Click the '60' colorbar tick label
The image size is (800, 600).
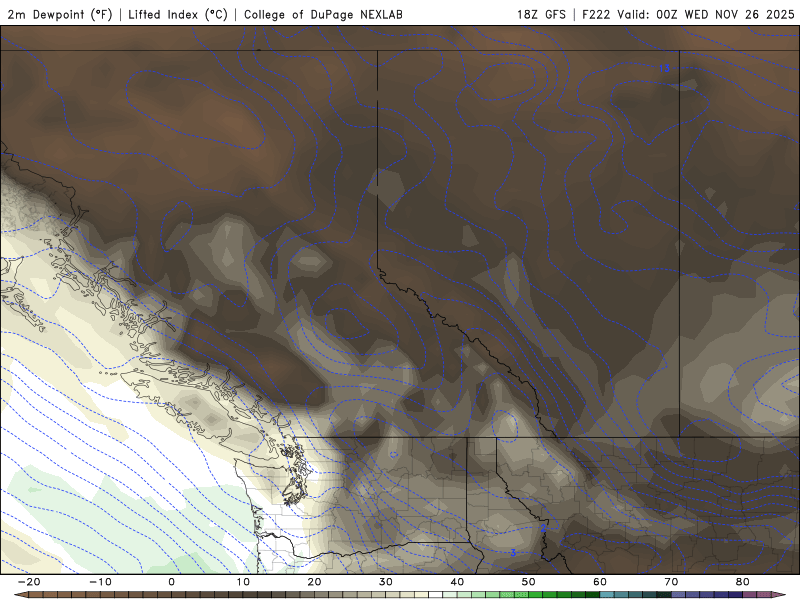(600, 582)
